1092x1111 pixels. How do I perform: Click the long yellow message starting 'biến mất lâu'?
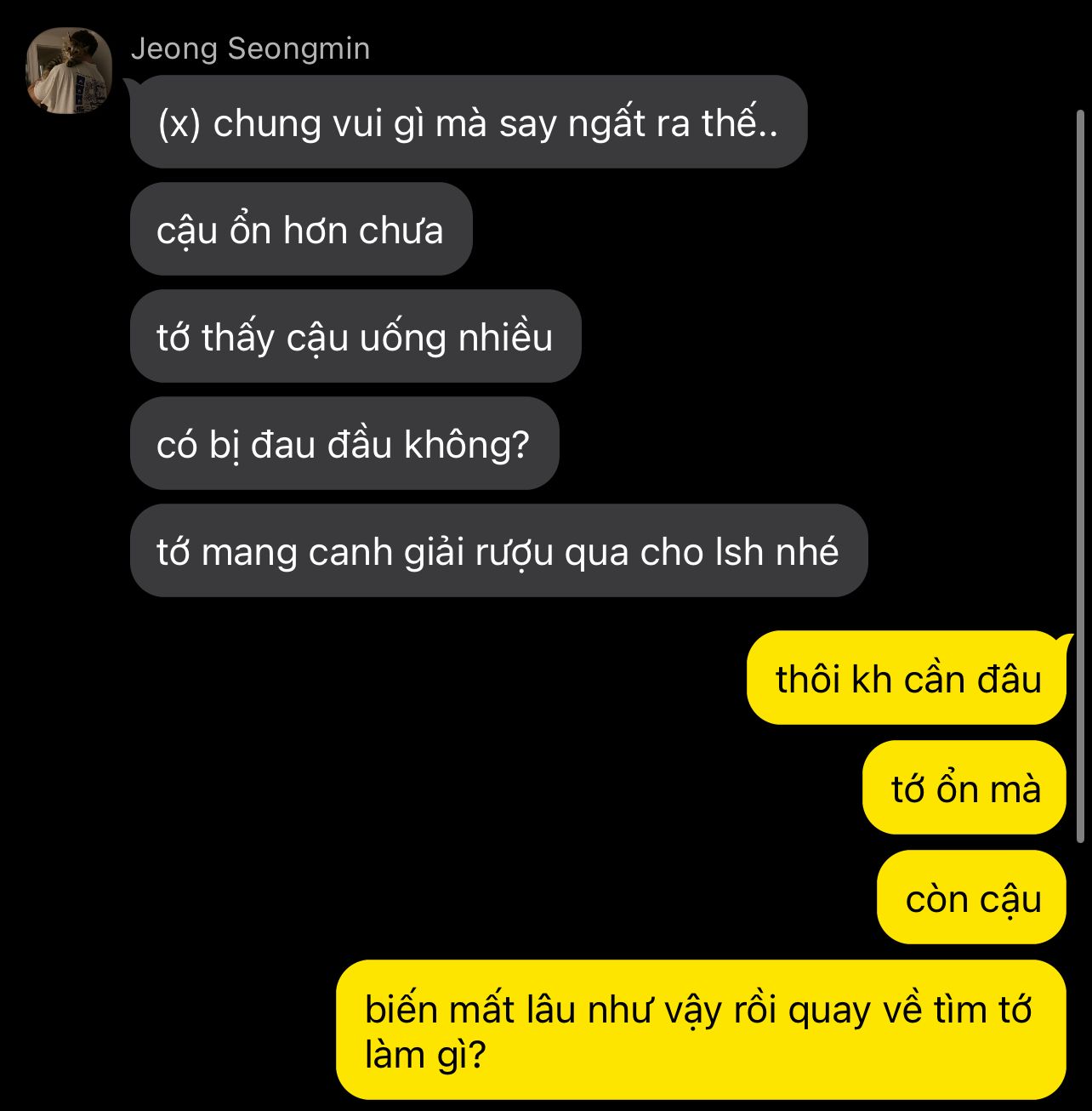tap(702, 1031)
